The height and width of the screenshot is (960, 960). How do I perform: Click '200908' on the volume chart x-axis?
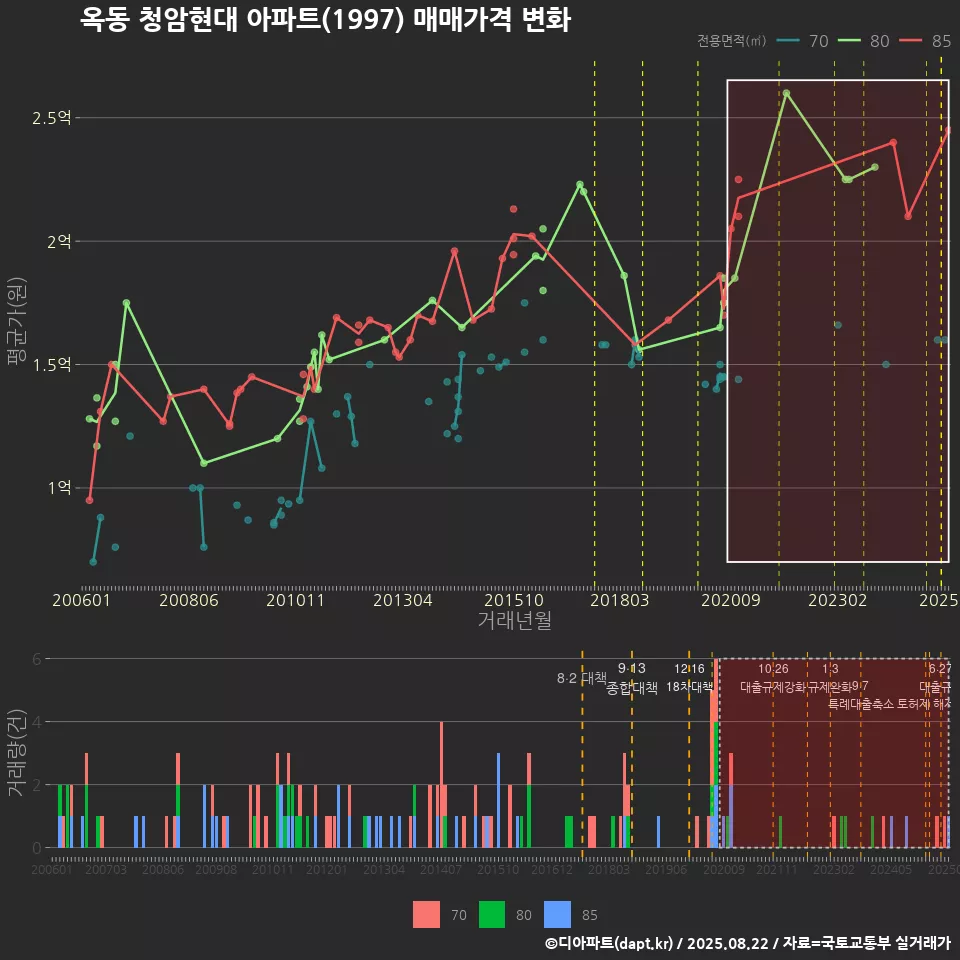[x=216, y=869]
